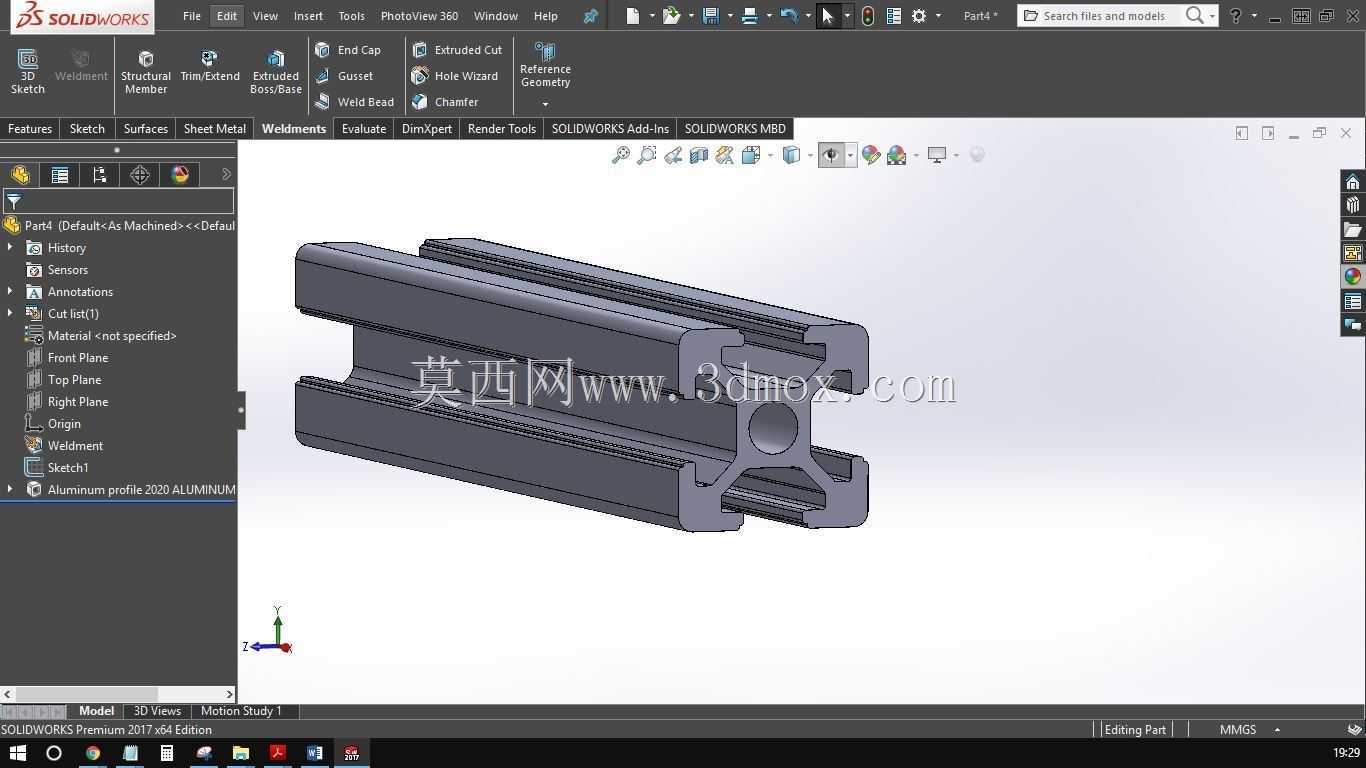Launch the Hole Wizard
Screen dimensions: 1366x768
pos(455,76)
